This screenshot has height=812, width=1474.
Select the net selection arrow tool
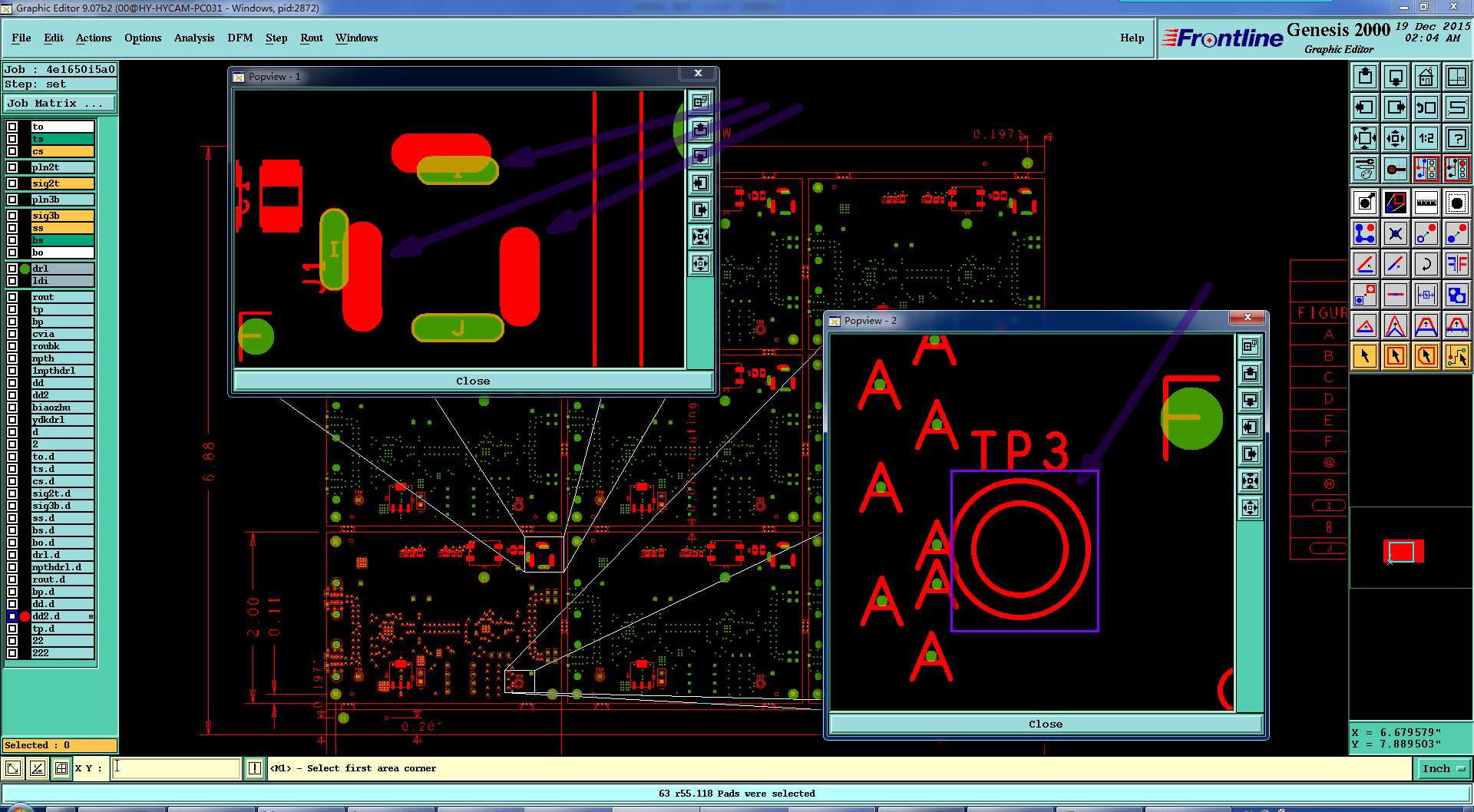[1457, 356]
